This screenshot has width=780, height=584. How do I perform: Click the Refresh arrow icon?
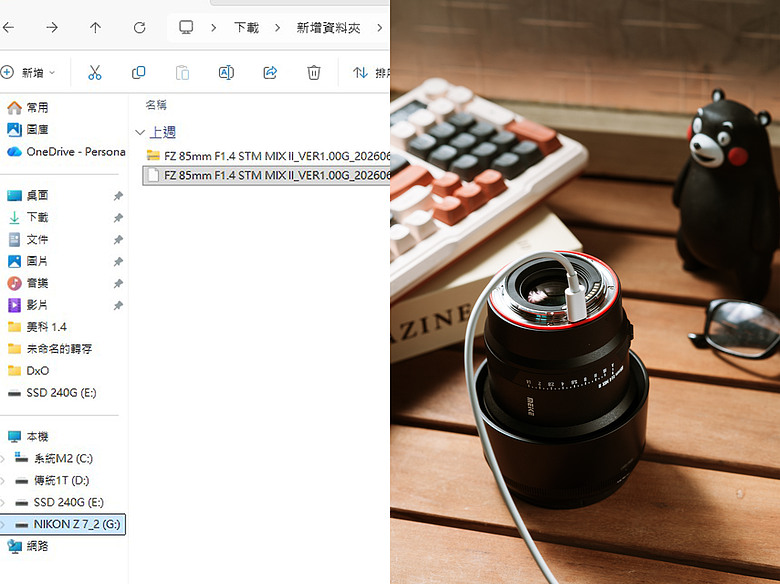pos(139,27)
